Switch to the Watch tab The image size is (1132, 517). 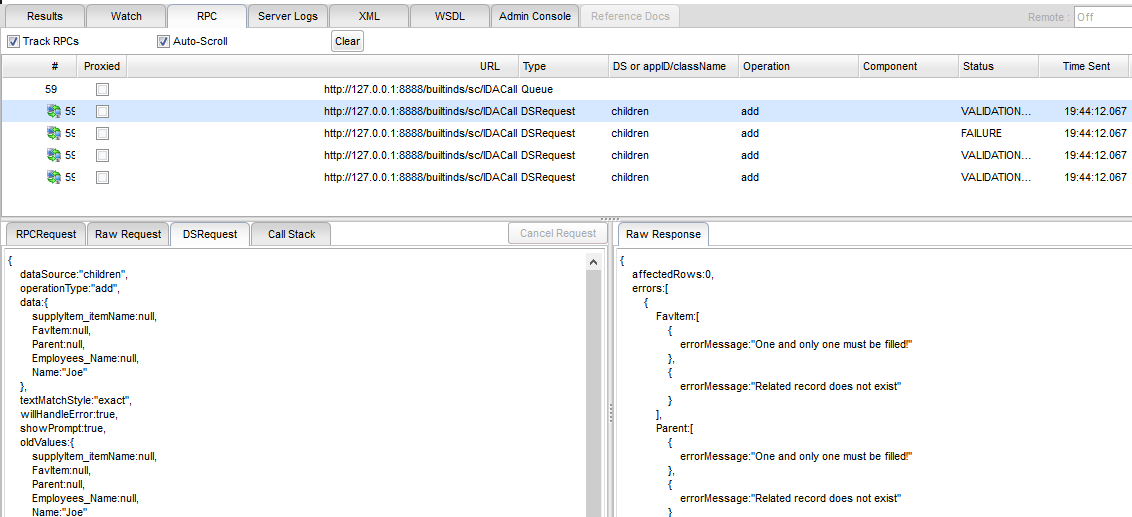(x=126, y=16)
